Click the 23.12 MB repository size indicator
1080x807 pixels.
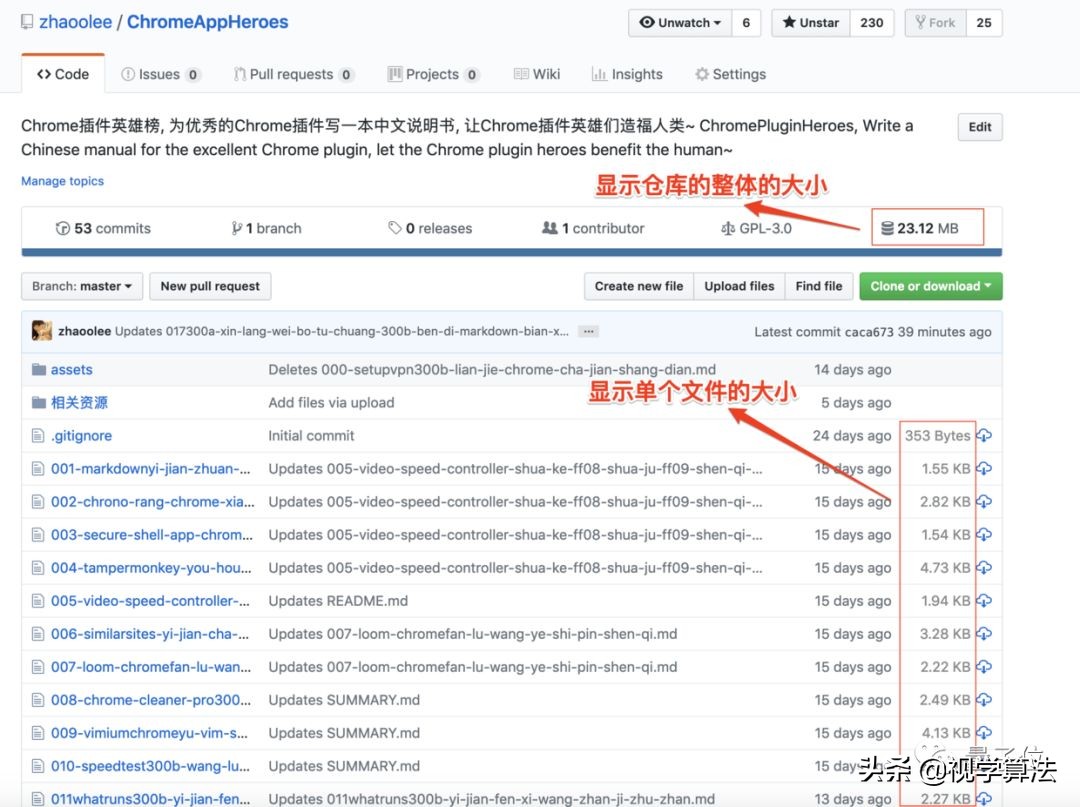pyautogui.click(x=920, y=228)
